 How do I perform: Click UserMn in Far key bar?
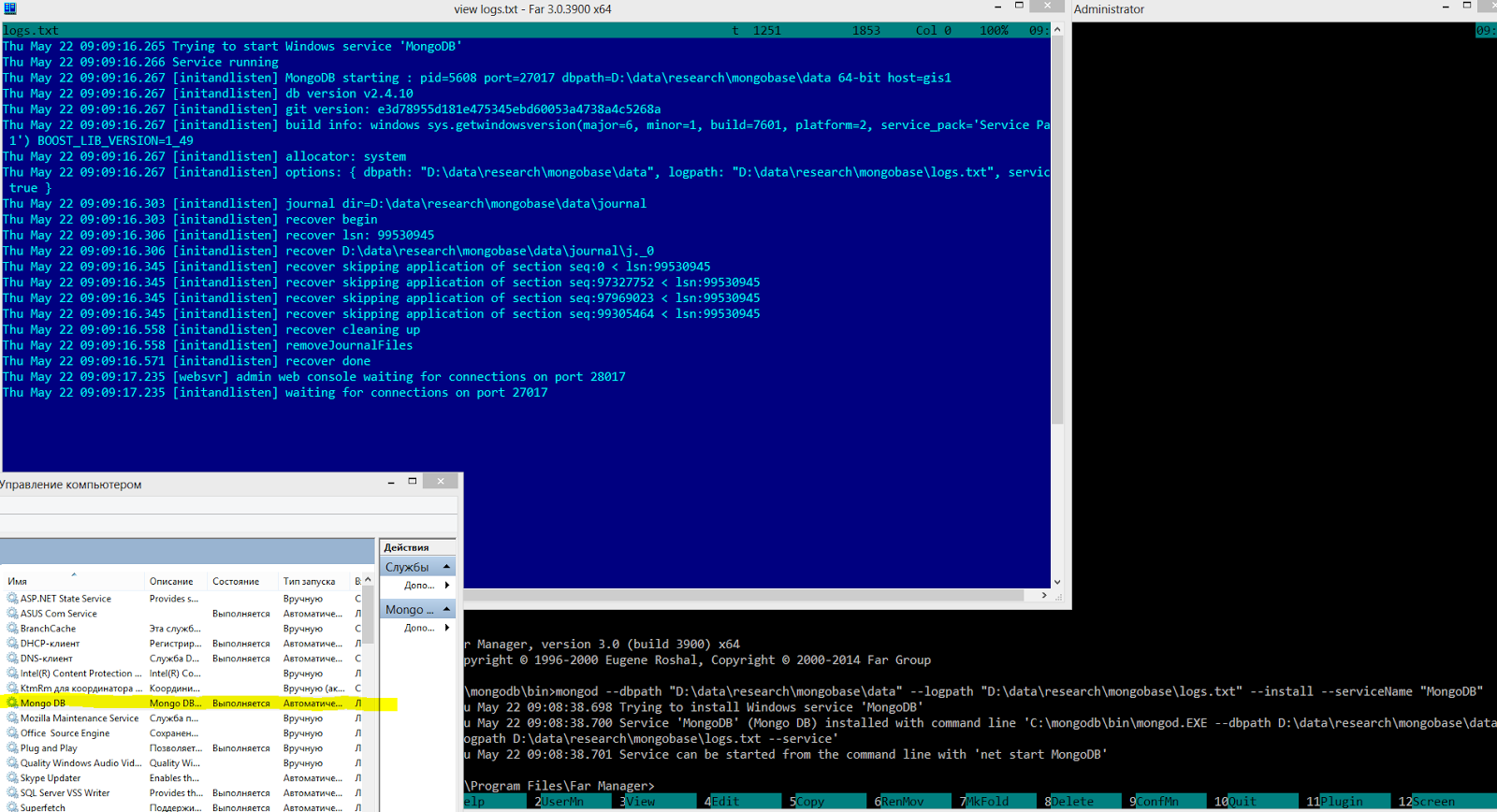tap(573, 802)
